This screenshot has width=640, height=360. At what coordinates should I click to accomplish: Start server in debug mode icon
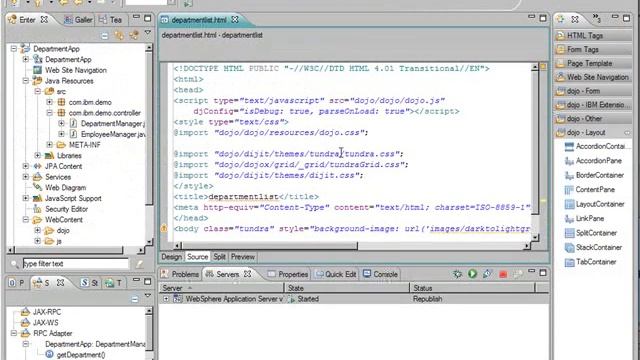457,274
